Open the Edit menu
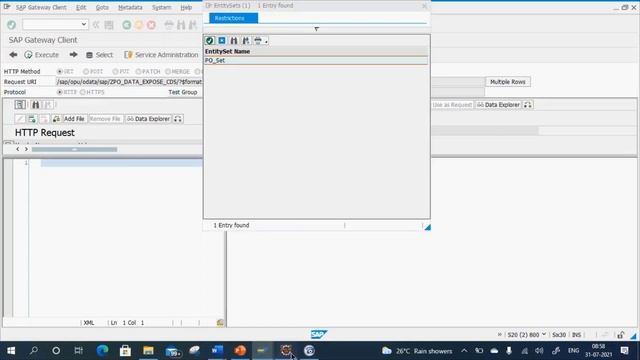Viewport: 640px width, 360px height. click(x=81, y=7)
